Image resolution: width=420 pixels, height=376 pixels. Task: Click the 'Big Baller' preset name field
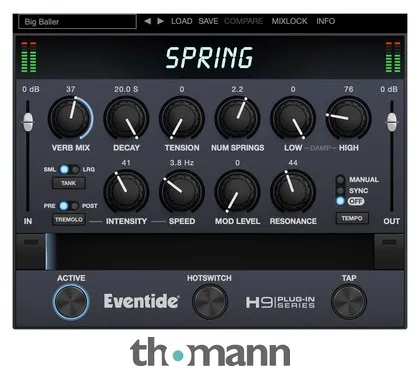[77, 22]
